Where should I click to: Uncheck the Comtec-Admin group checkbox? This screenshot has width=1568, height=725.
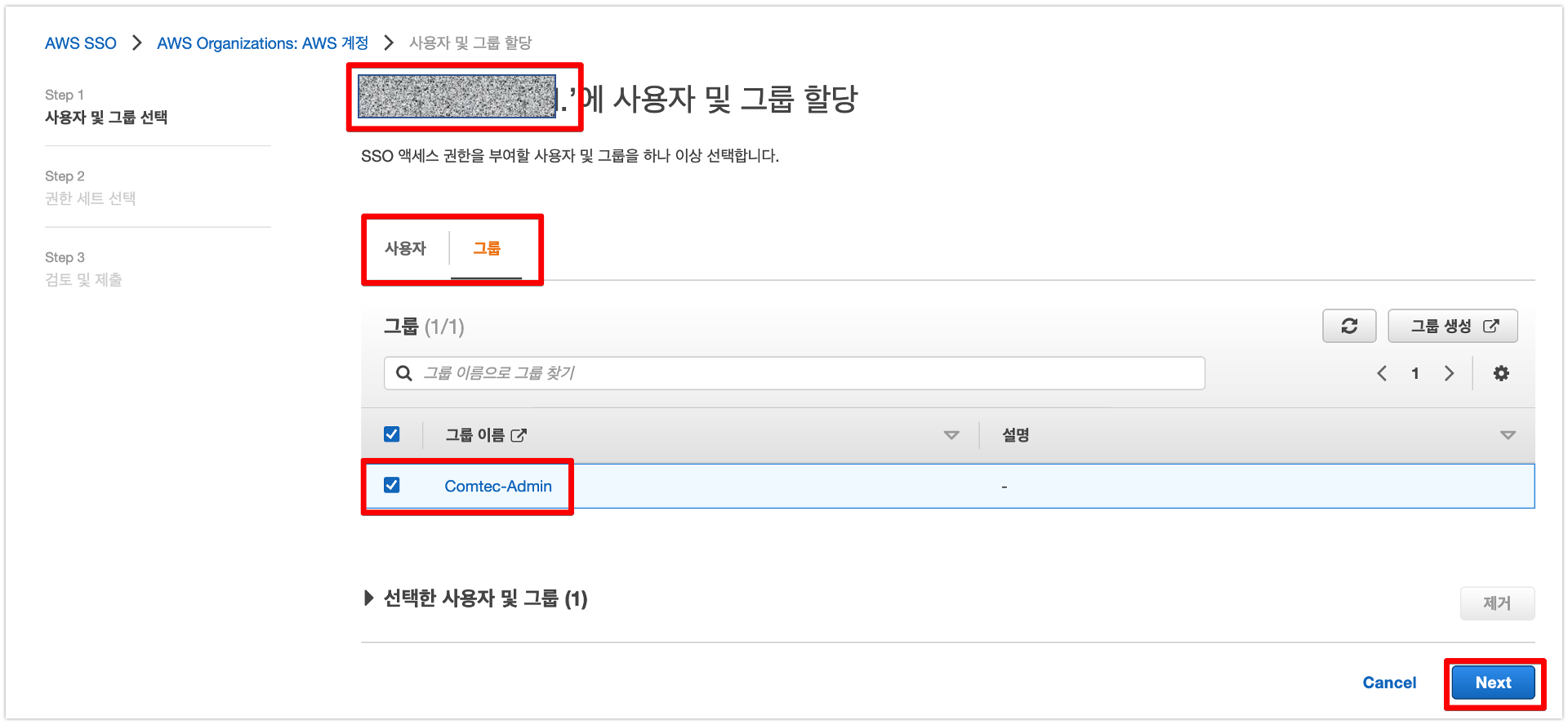pos(392,485)
